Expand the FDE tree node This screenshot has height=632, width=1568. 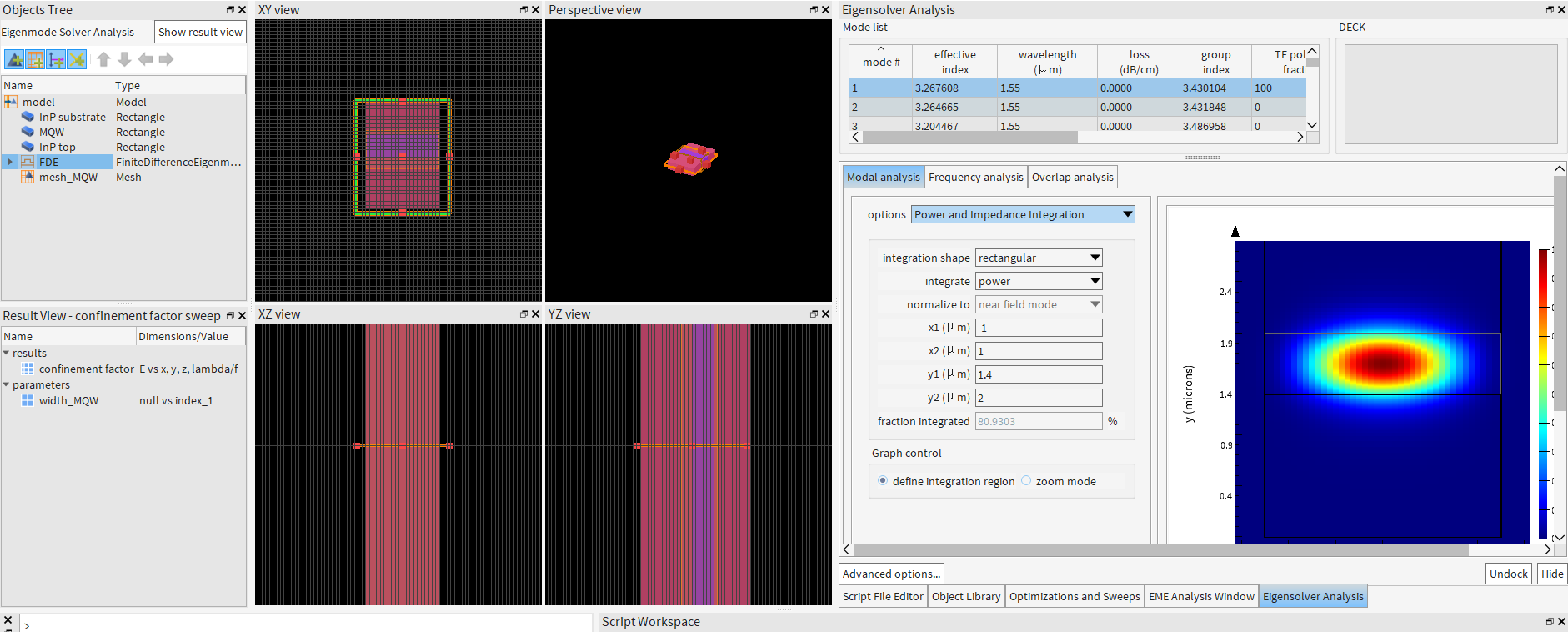(10, 162)
